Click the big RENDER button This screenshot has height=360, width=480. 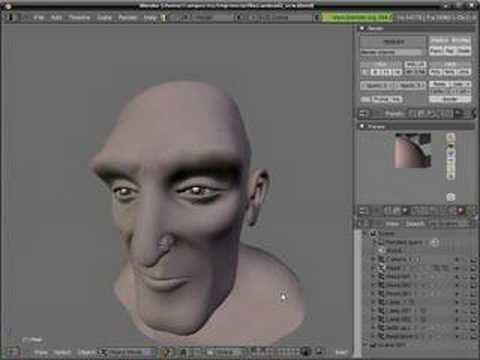click(x=393, y=42)
